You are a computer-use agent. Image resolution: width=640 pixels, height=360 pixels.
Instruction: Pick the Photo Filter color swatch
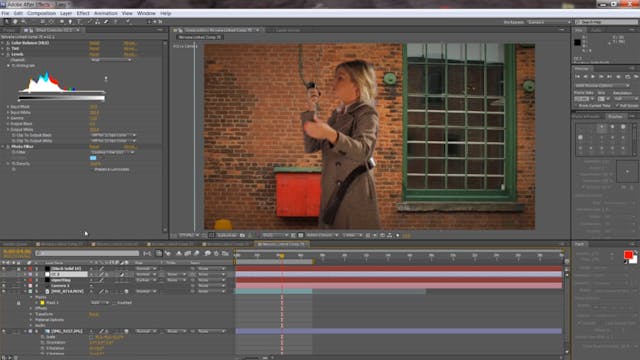click(93, 158)
